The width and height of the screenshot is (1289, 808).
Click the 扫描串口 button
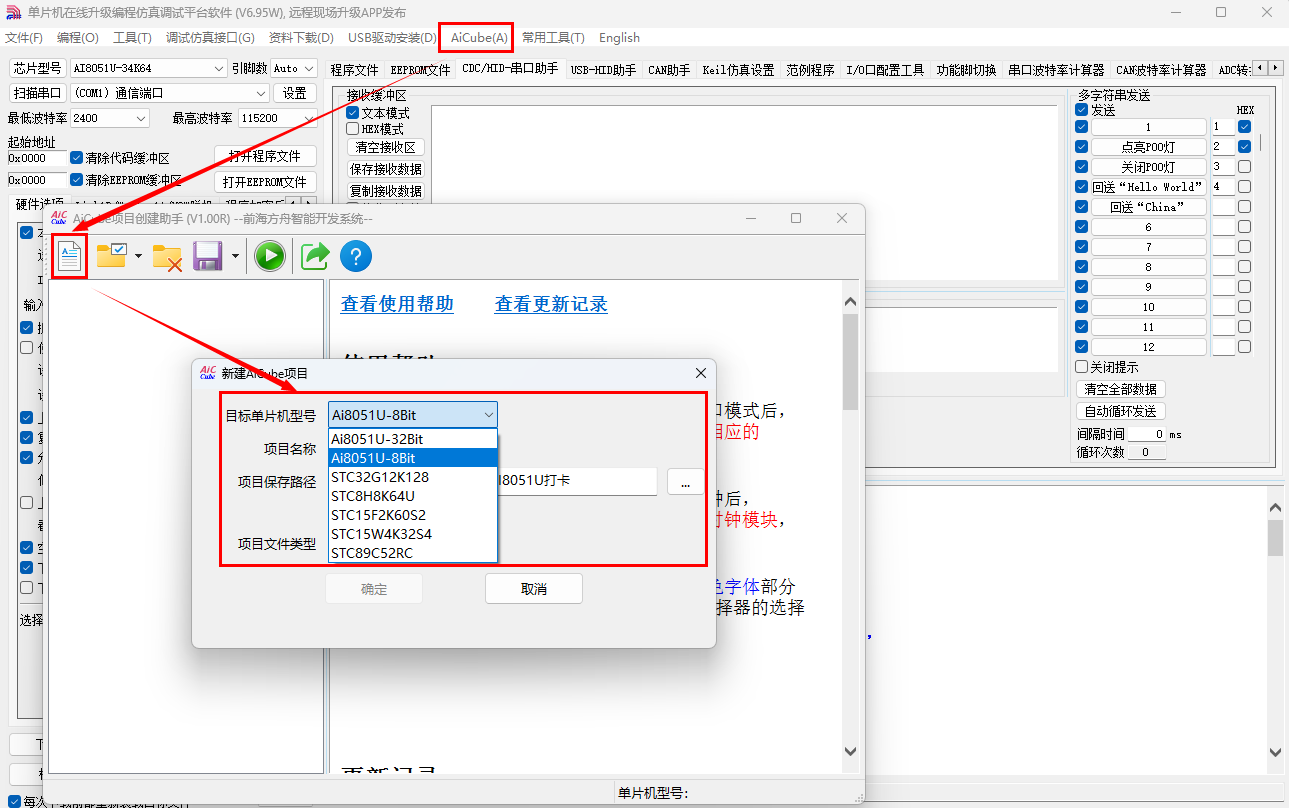click(x=38, y=93)
